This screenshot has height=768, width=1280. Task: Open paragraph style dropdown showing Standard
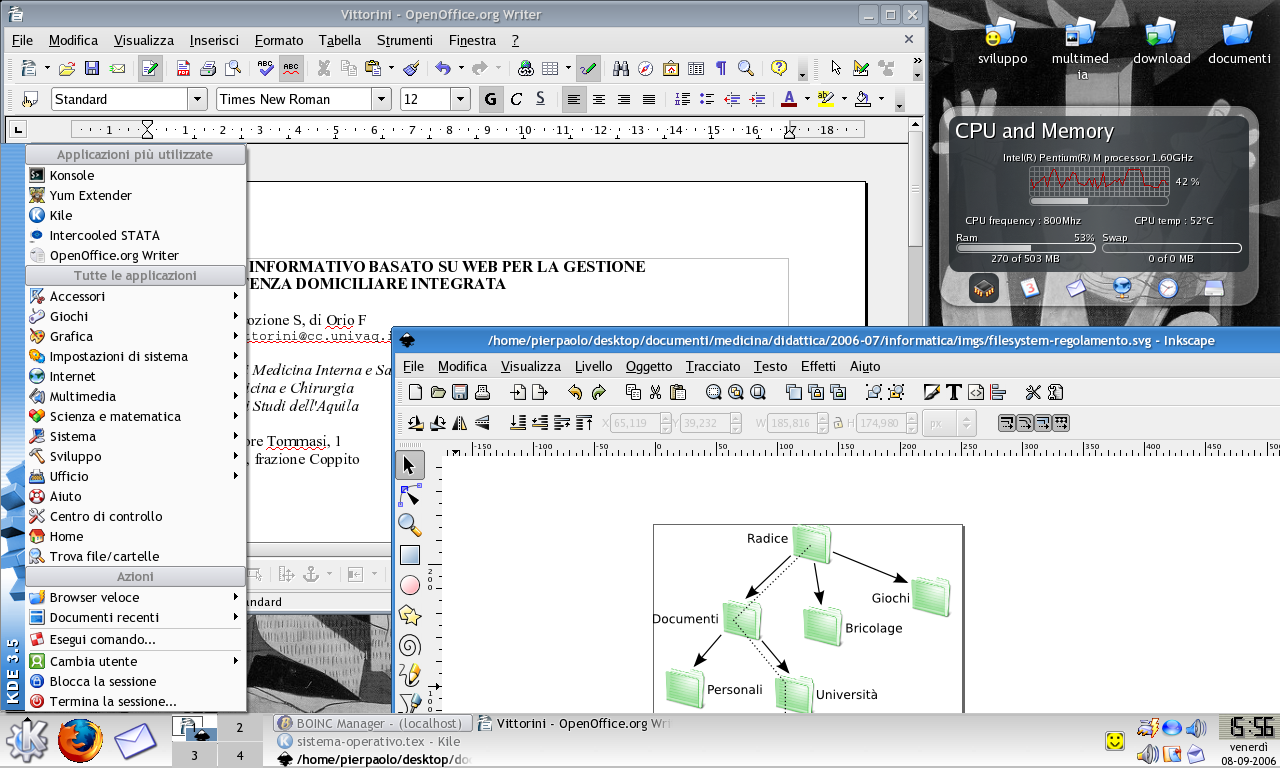click(199, 99)
